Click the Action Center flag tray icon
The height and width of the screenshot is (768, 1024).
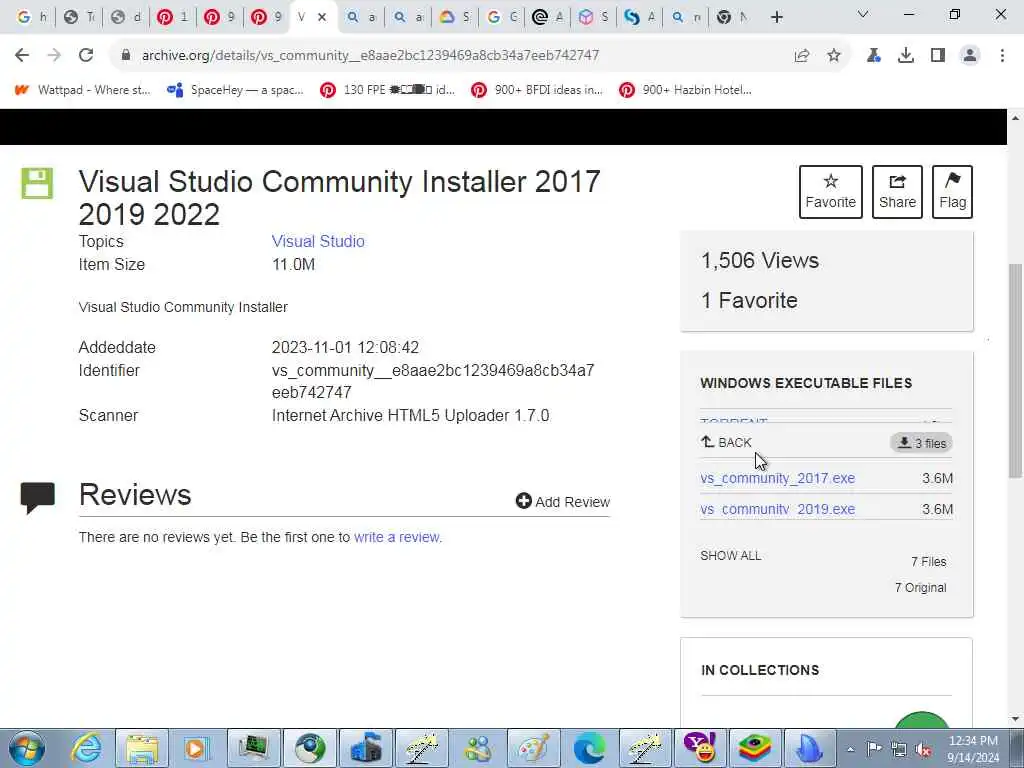tap(874, 748)
